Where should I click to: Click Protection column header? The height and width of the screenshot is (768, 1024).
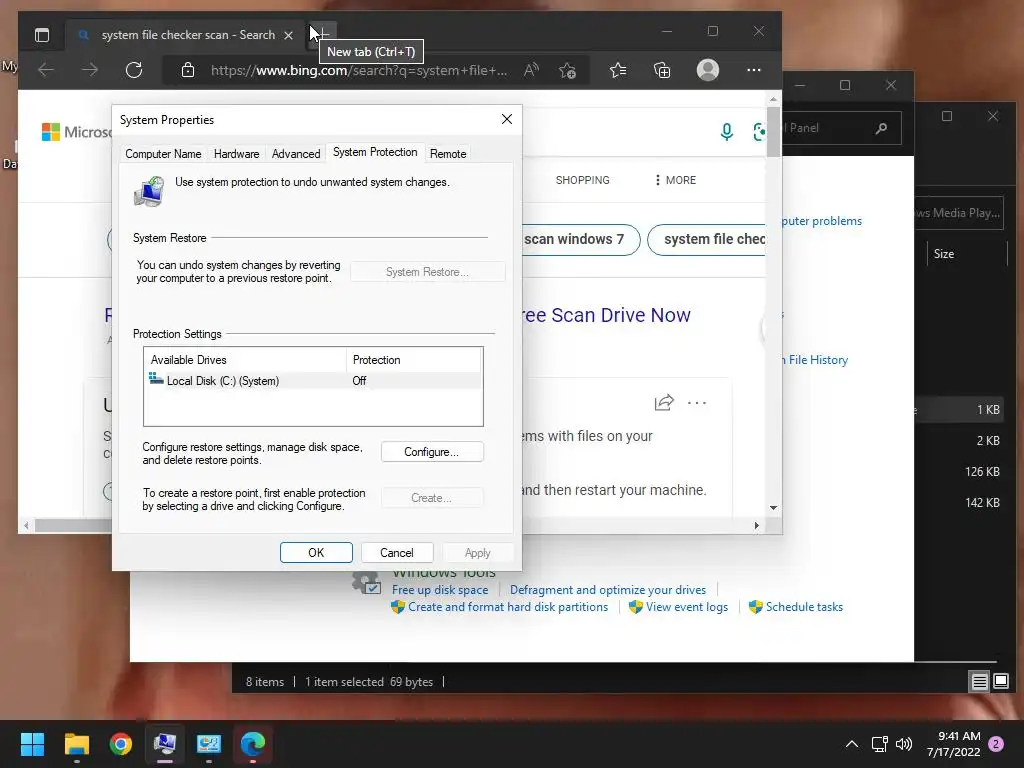[x=413, y=360]
